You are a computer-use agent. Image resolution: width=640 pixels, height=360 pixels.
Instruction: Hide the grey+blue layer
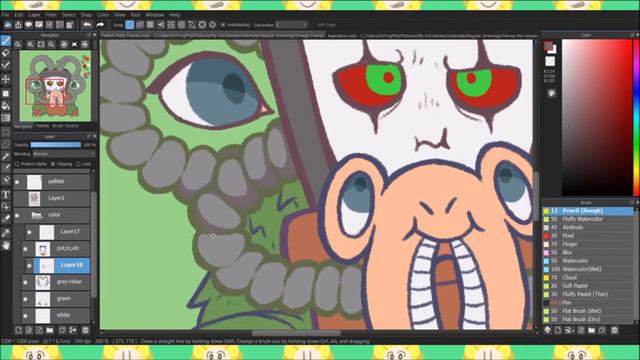pyautogui.click(x=26, y=282)
